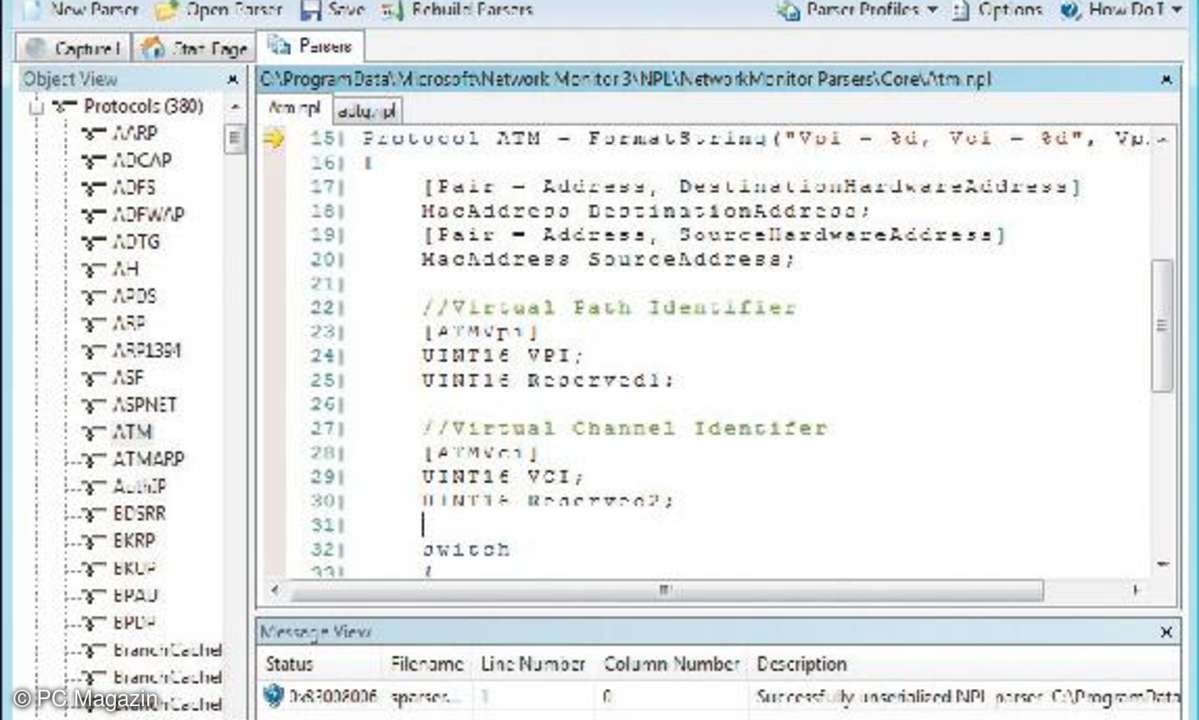Choose the ASPNET protocol entry
Viewport: 1199px width, 720px height.
[x=145, y=404]
